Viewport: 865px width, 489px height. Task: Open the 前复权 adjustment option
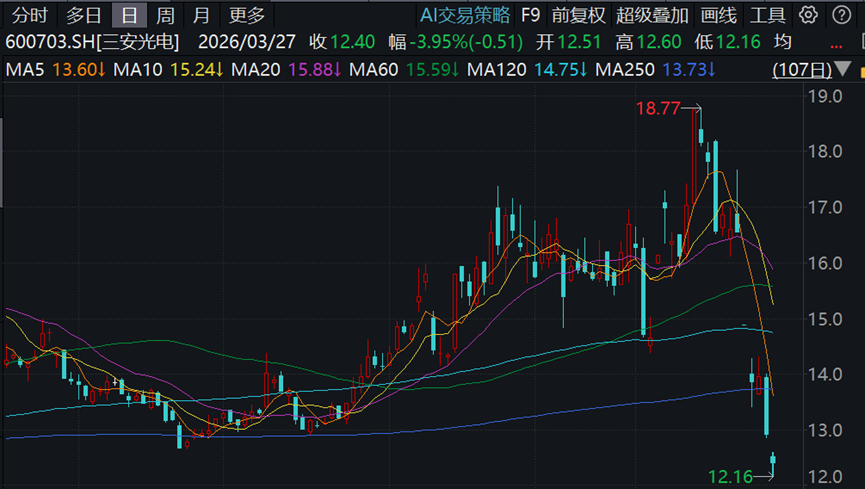coord(578,15)
